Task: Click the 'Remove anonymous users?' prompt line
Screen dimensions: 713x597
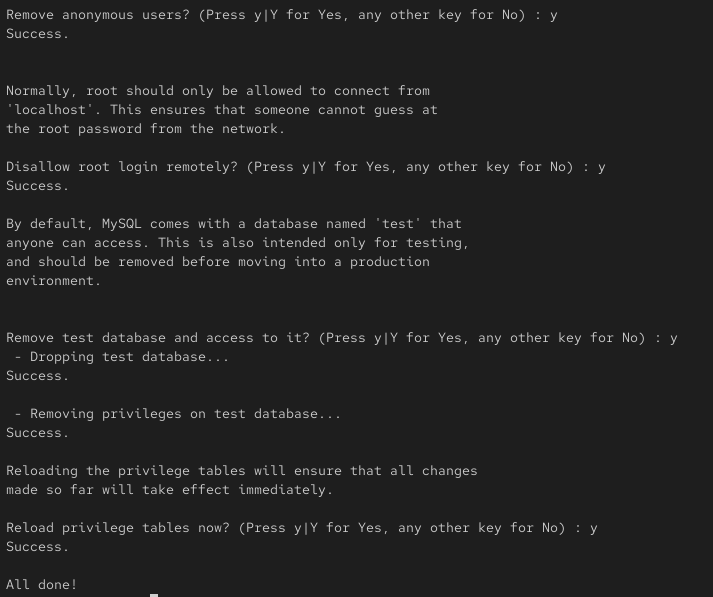Action: tap(281, 15)
